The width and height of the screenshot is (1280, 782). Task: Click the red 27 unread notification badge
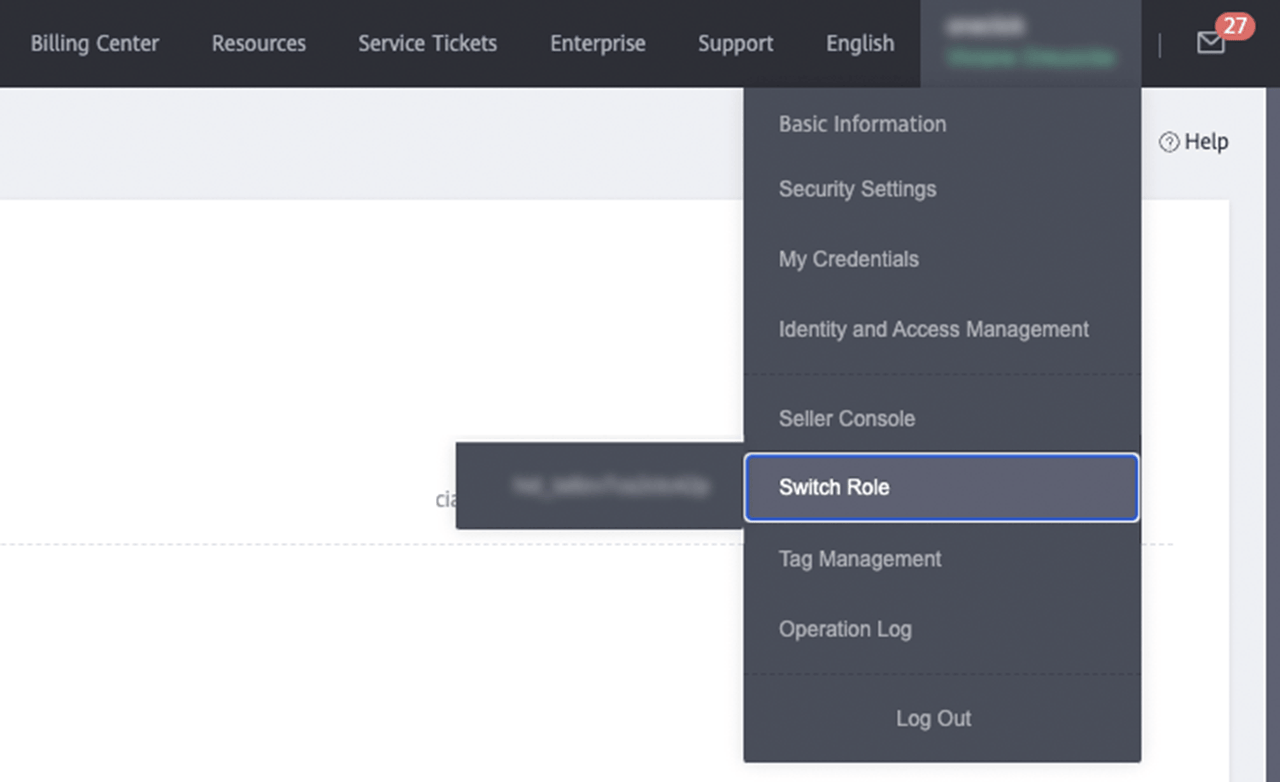point(1235,25)
